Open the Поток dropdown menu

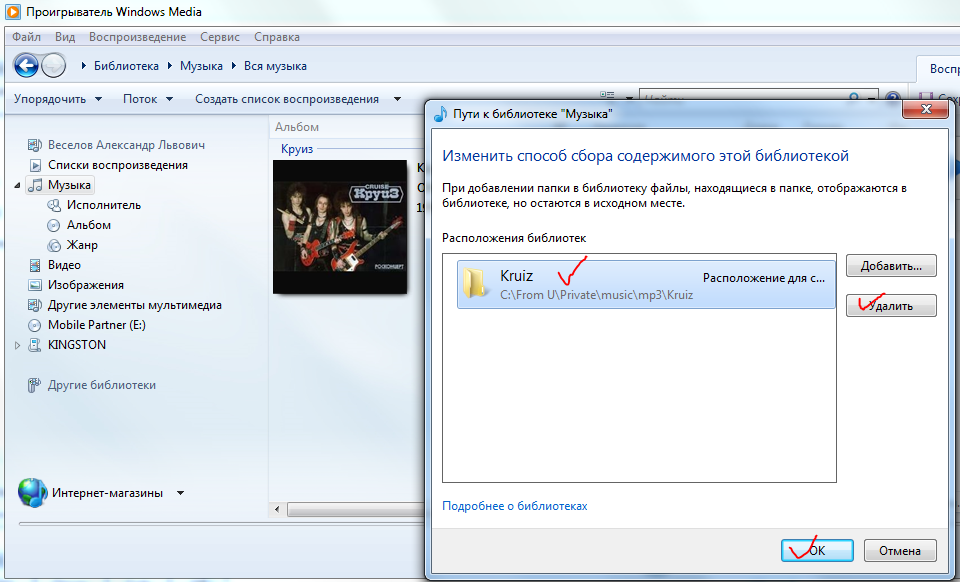(x=148, y=99)
